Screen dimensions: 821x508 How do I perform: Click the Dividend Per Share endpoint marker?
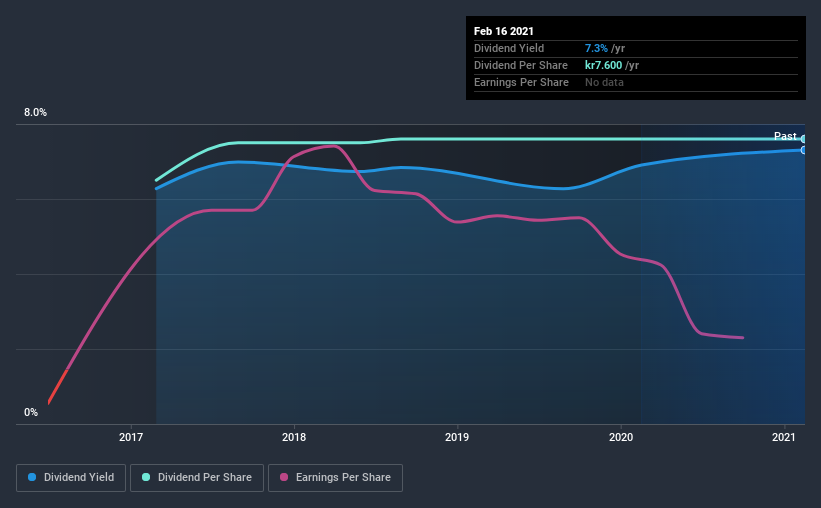[803, 139]
